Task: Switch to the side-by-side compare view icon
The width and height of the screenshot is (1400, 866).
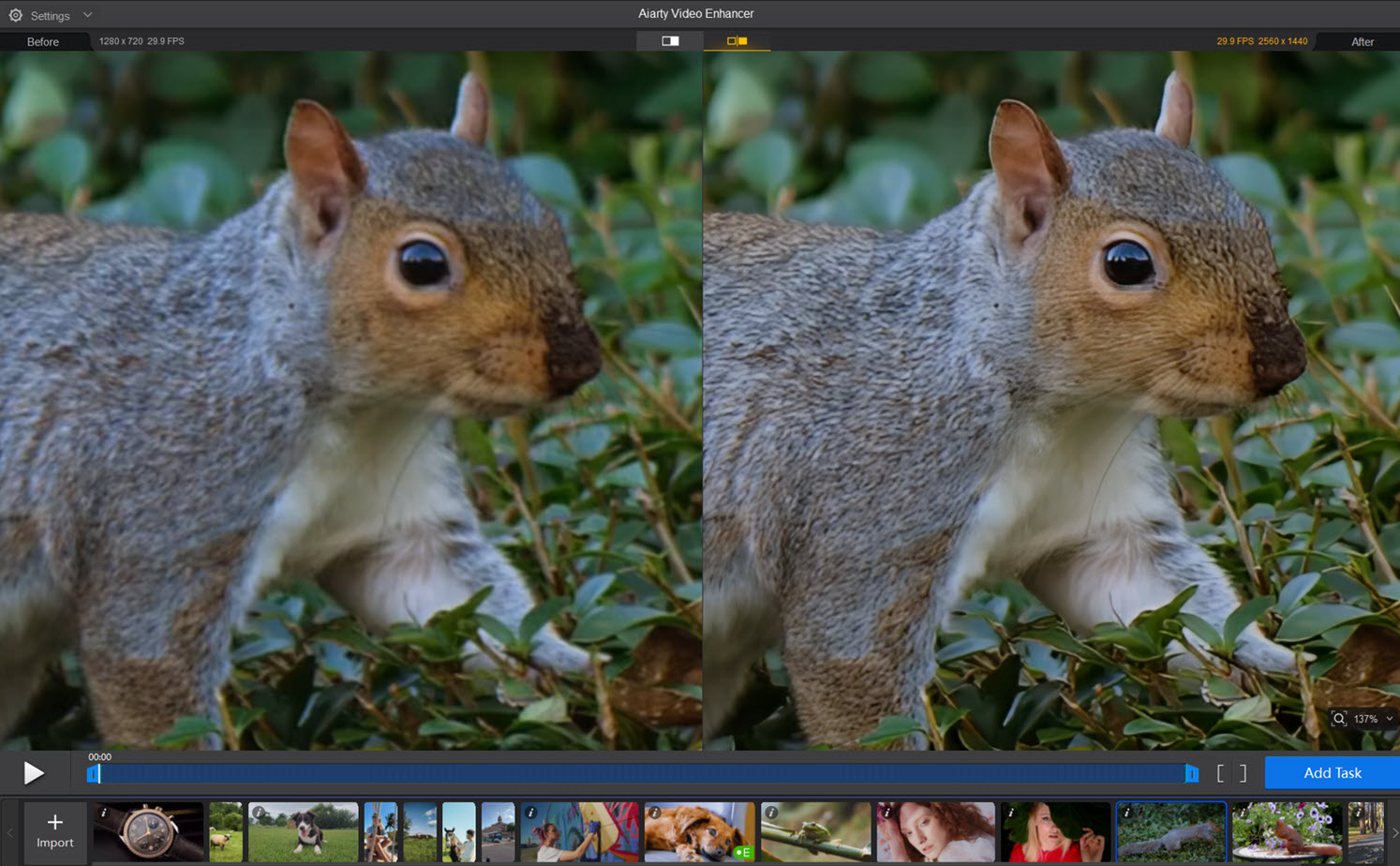Action: point(737,41)
